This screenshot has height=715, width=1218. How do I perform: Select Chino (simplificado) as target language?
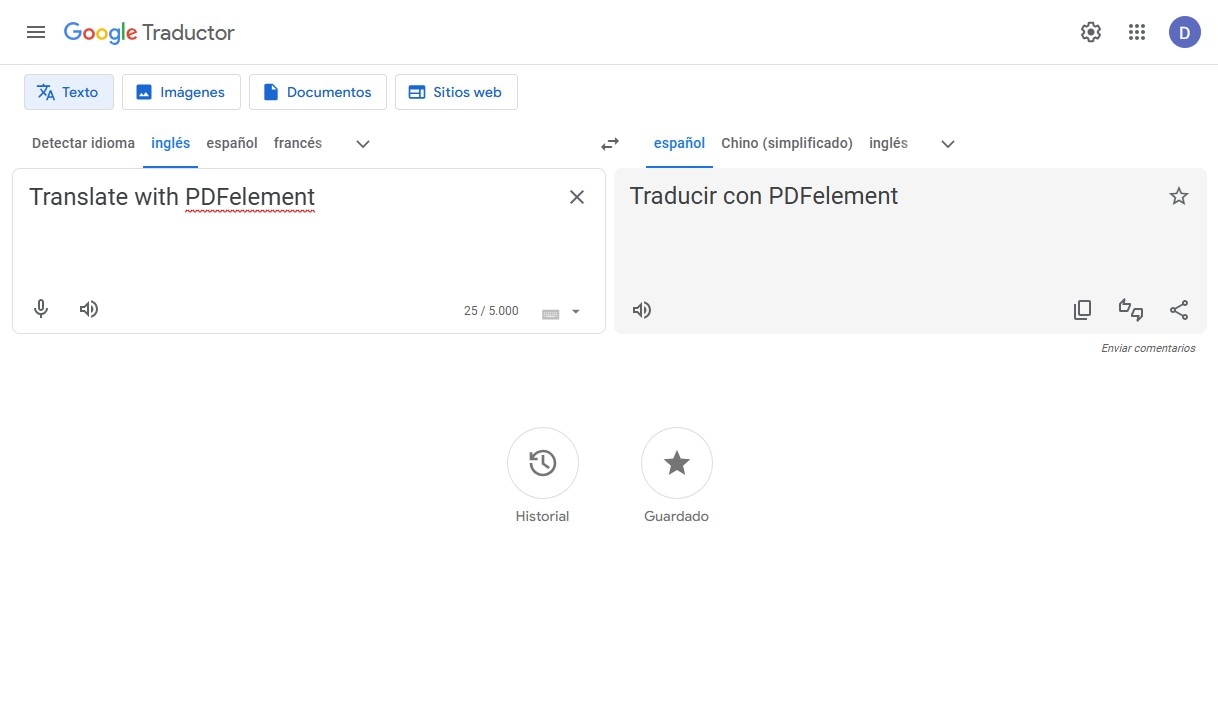(x=787, y=143)
